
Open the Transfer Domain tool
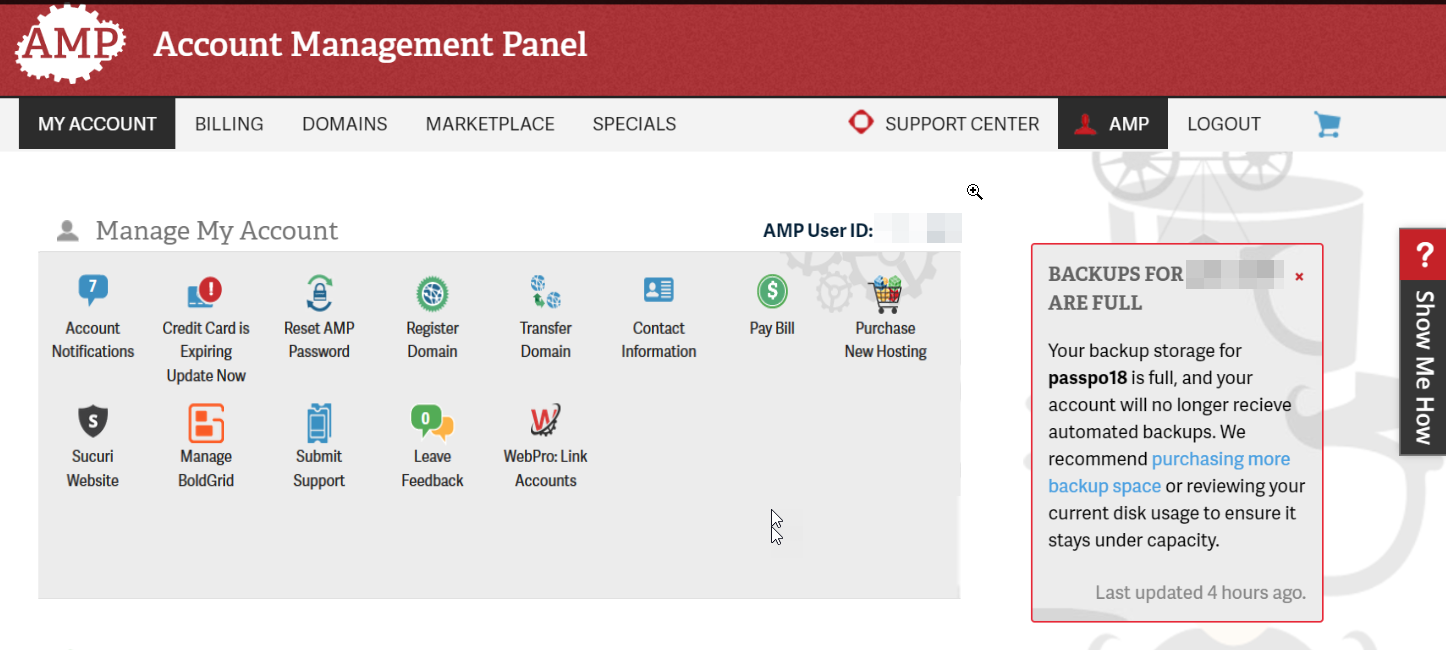tap(545, 293)
